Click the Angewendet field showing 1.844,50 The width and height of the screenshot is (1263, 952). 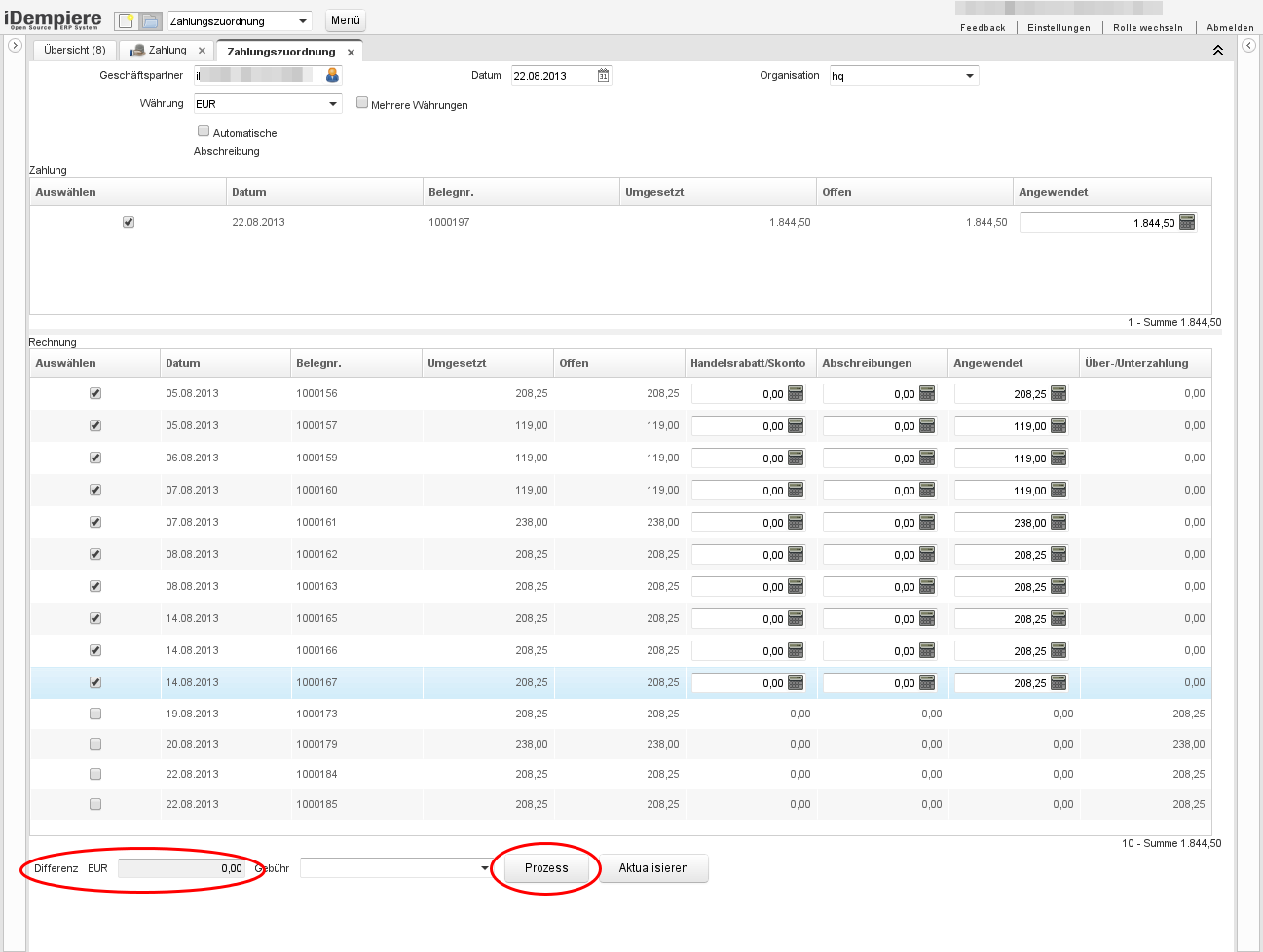click(1098, 223)
